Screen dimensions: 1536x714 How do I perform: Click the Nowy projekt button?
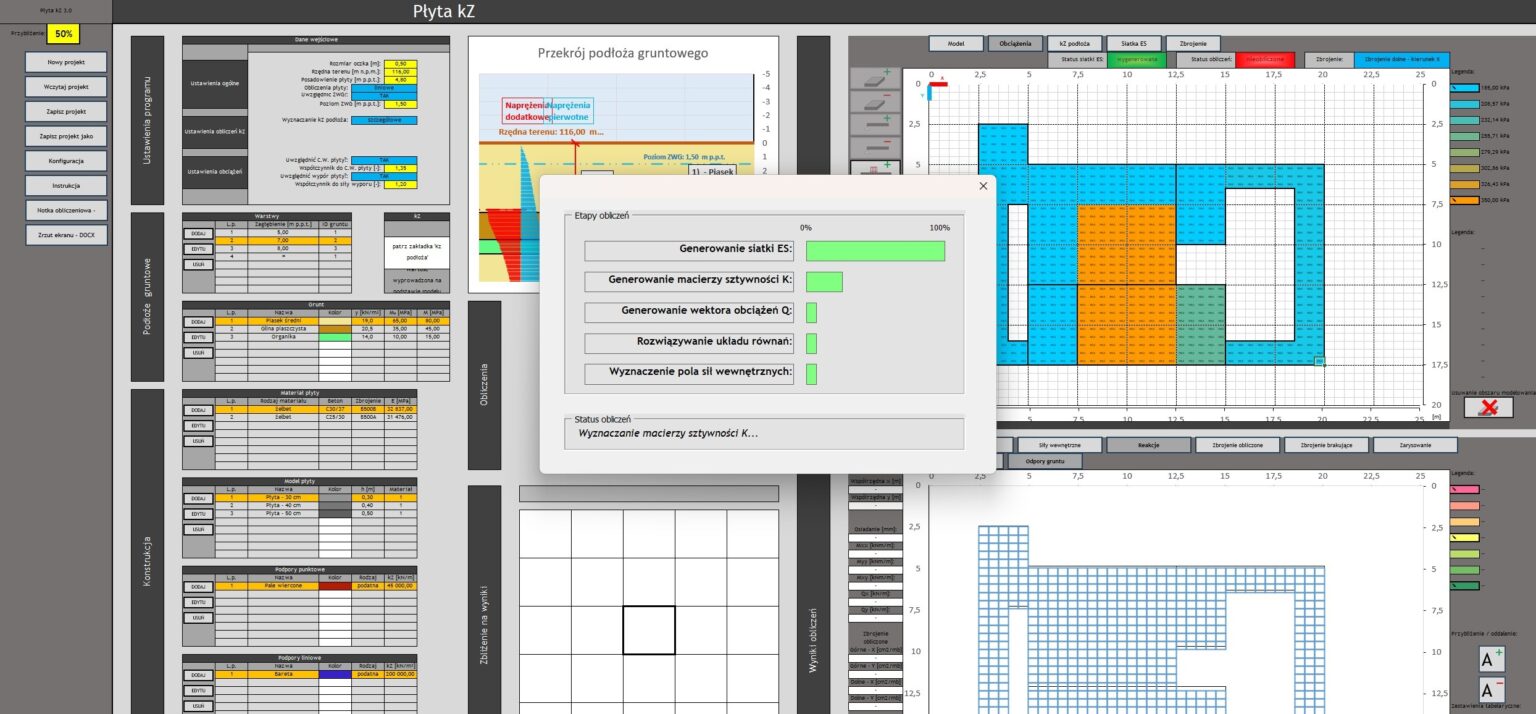[66, 62]
